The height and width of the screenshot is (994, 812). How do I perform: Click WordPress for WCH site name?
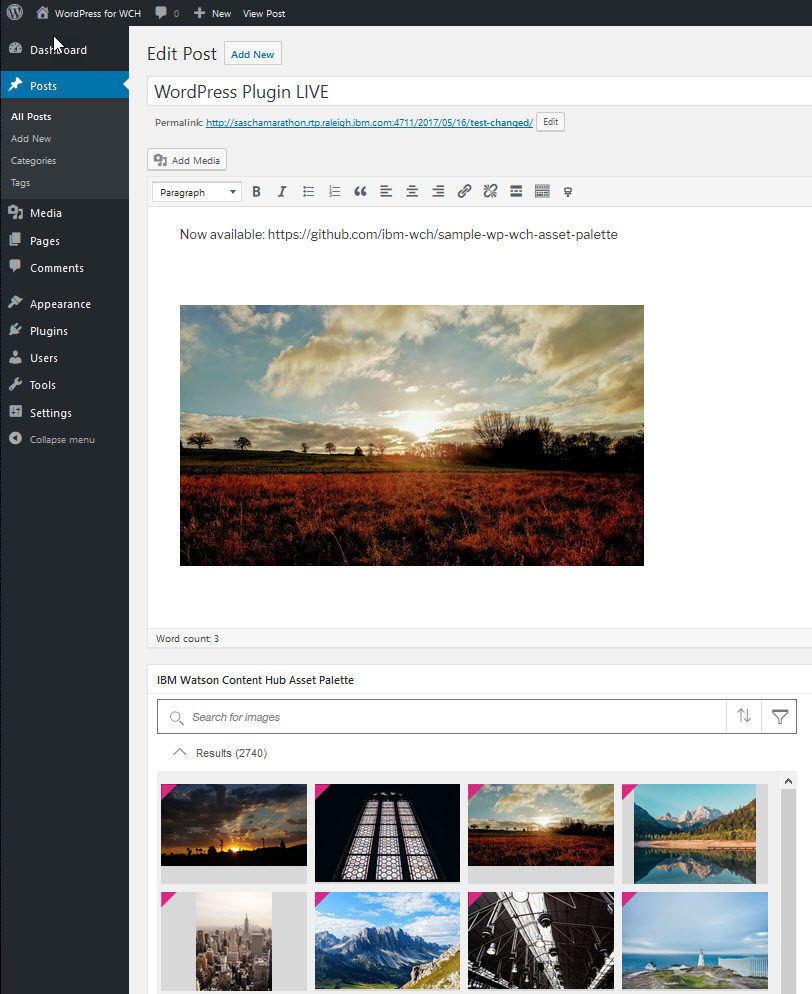89,13
